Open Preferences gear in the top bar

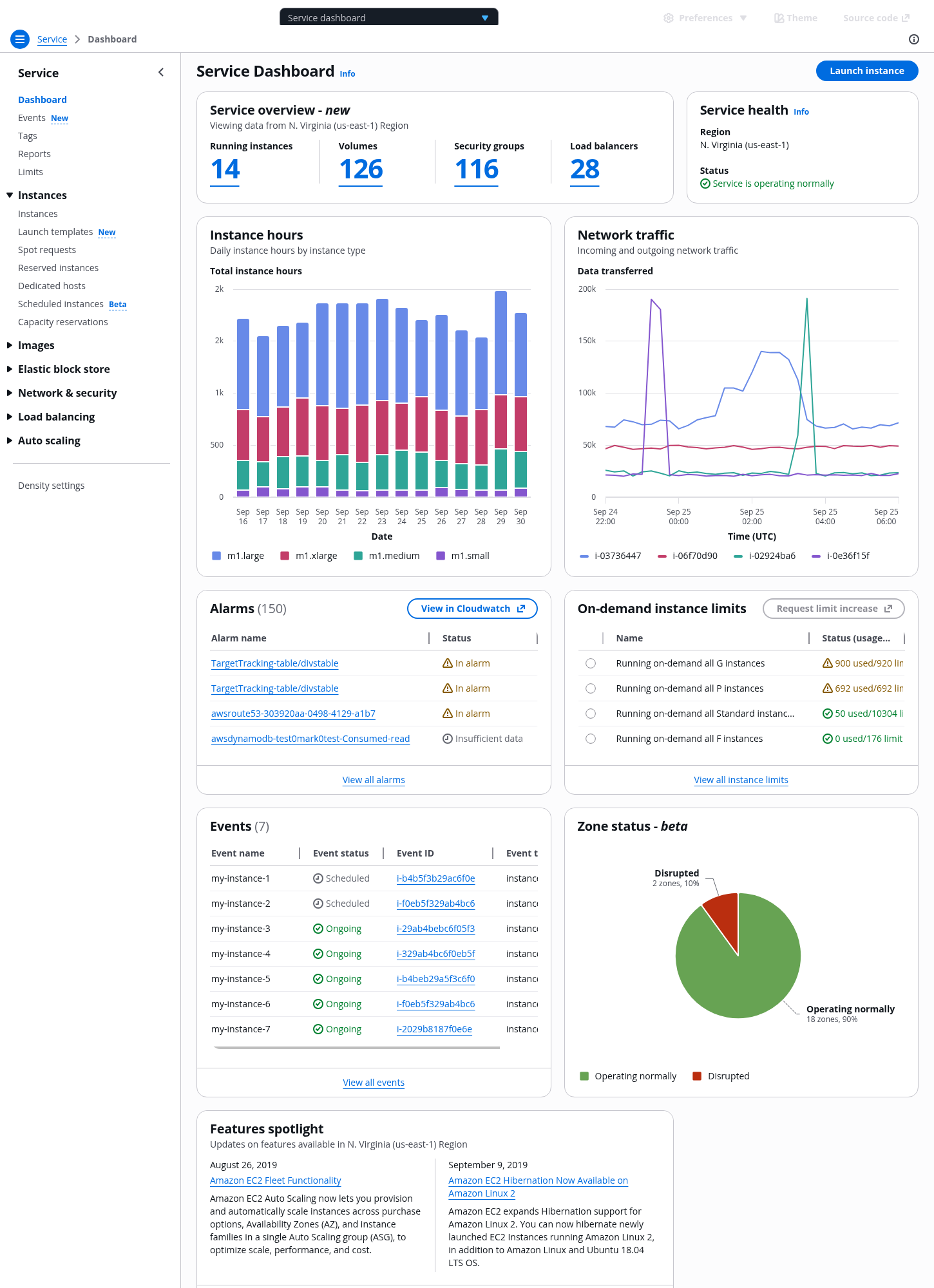(669, 18)
